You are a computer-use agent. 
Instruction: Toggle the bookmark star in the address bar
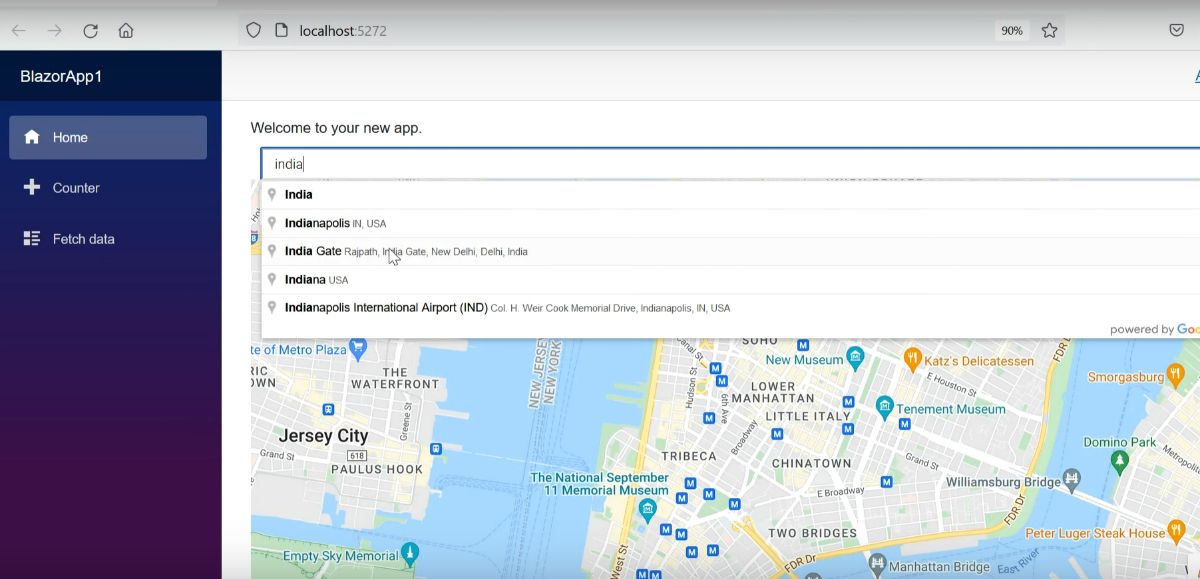click(x=1049, y=30)
